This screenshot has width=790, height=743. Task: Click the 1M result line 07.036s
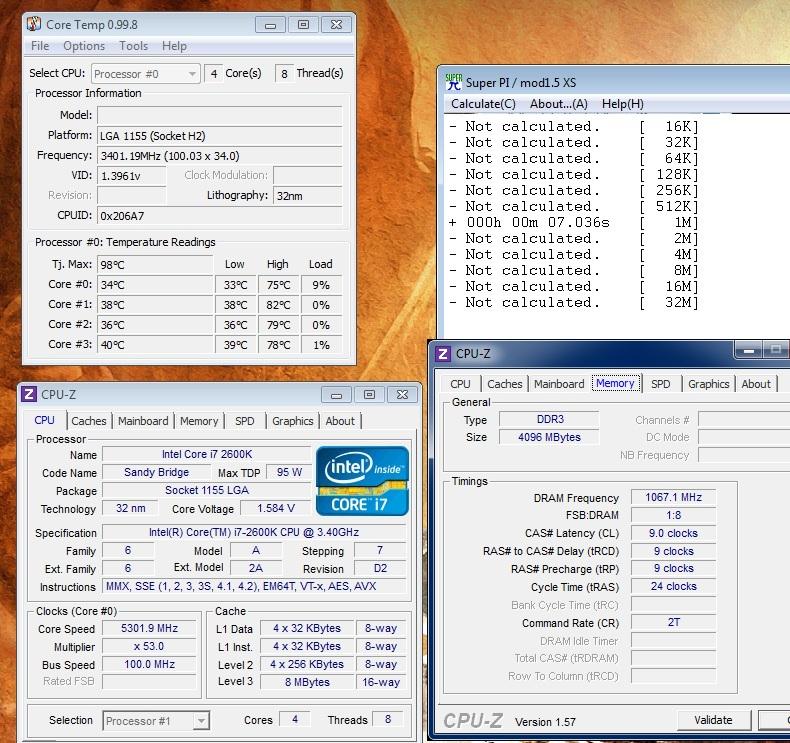(573, 222)
